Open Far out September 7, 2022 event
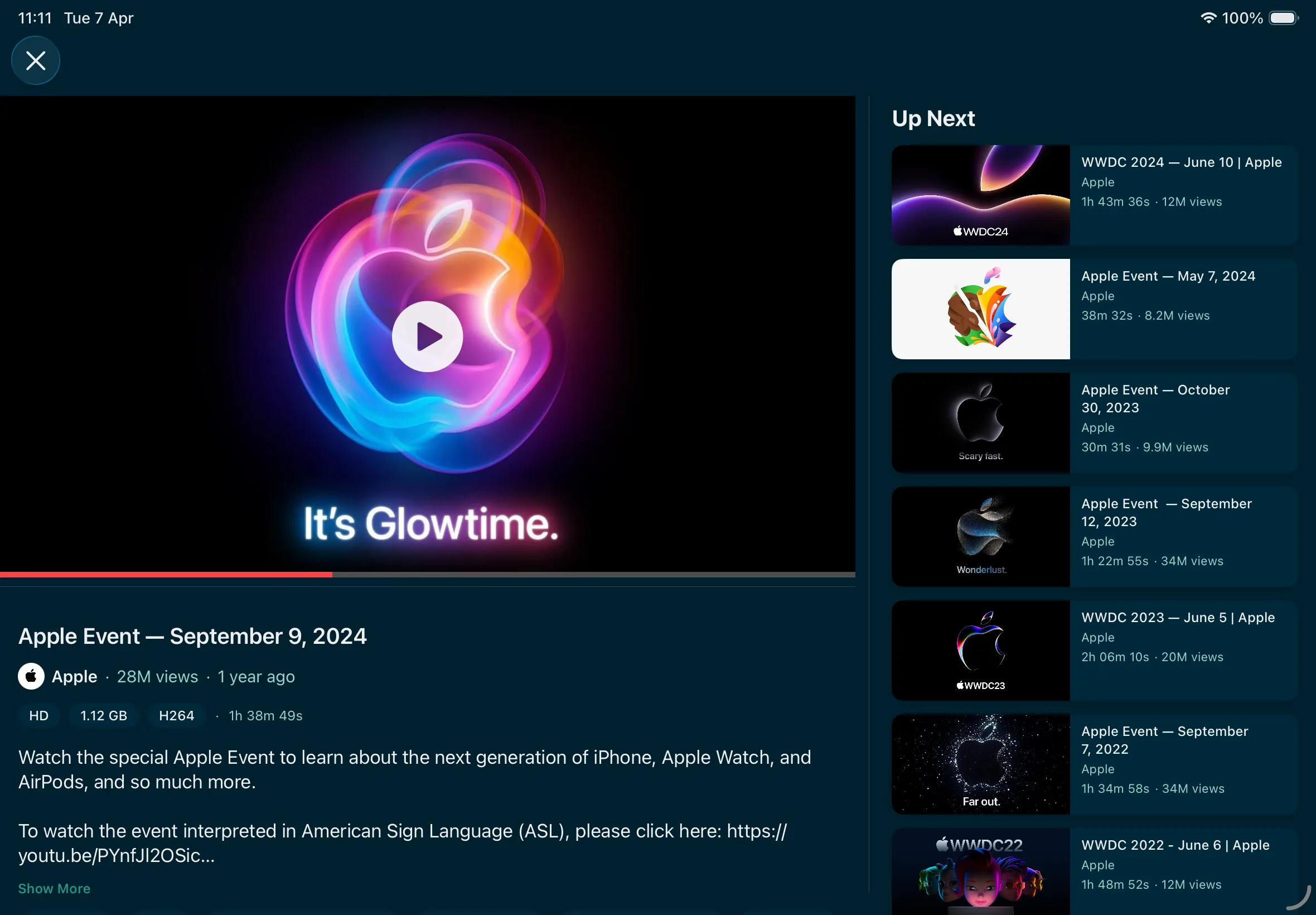 coord(980,764)
